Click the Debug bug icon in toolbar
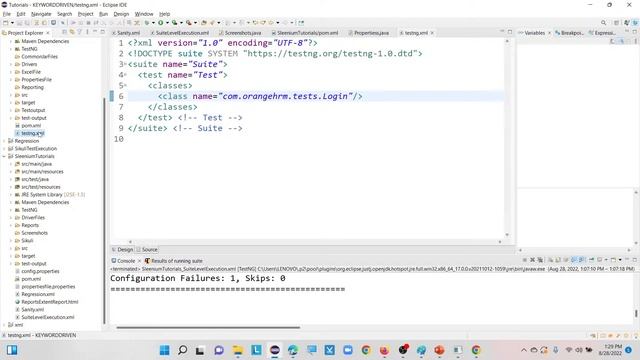Screen dimensions: 640x360 pos(147,23)
